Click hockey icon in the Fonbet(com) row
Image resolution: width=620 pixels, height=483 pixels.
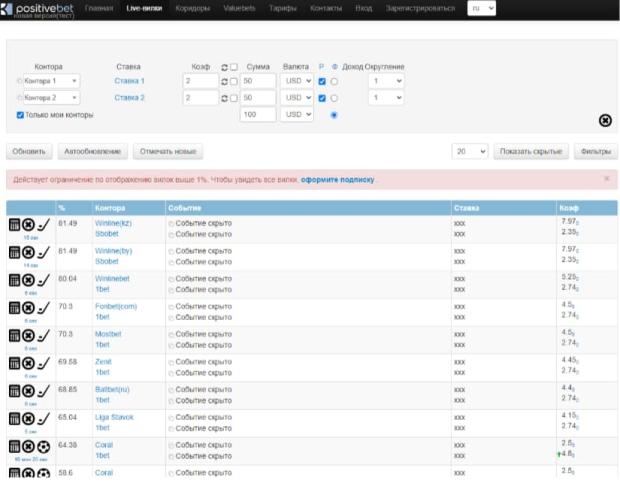[x=43, y=308]
